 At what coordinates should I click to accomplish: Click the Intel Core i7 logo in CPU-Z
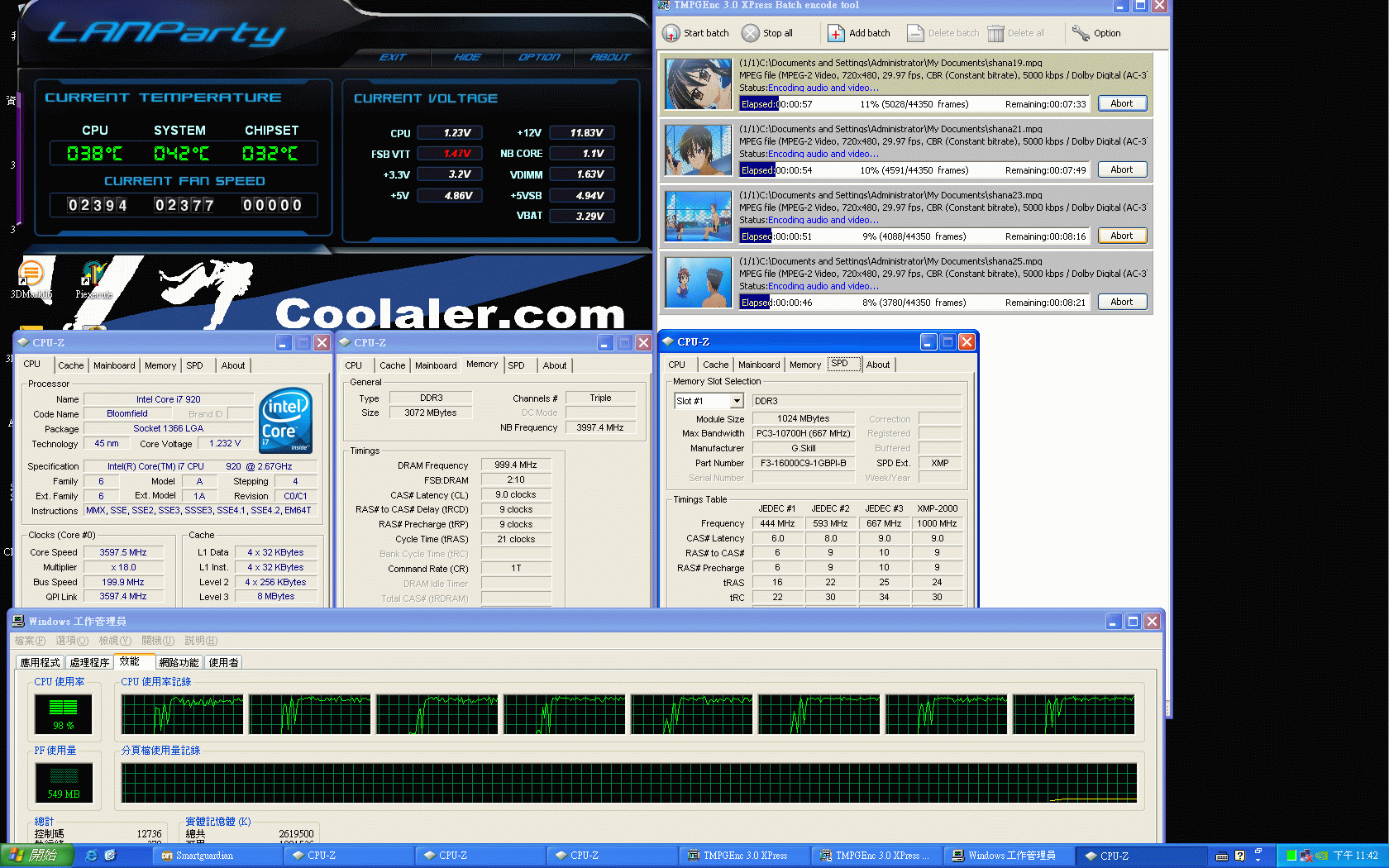point(285,420)
